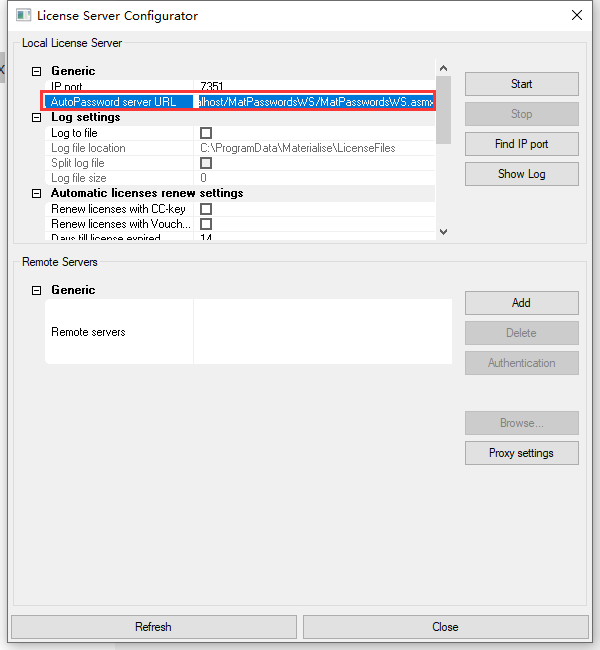Click the Log file size value 0
Screen dimensions: 600x650
(x=203, y=178)
